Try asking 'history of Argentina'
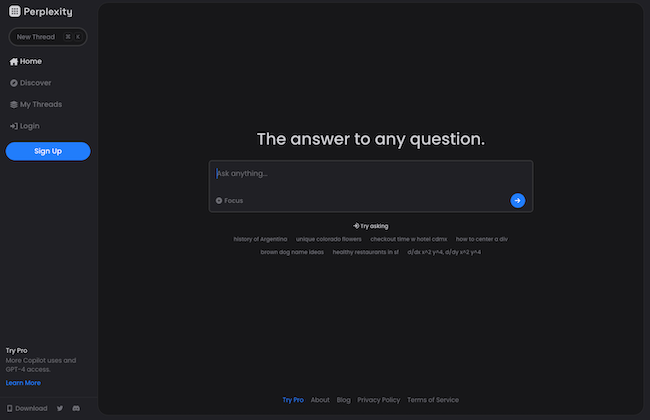The image size is (650, 420). 260,239
